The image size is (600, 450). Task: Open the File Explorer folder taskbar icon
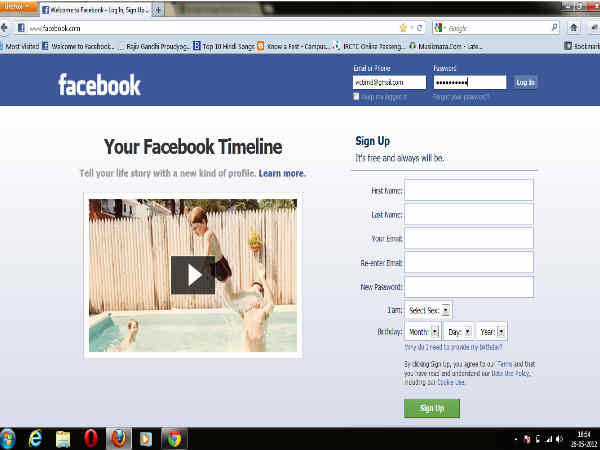pyautogui.click(x=63, y=439)
